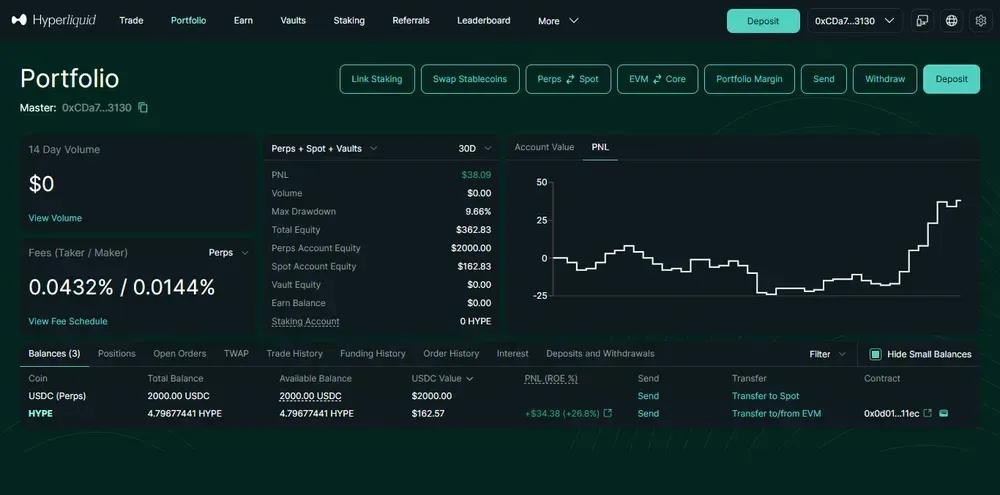
Task: Switch to the Deposits and Withdrawals tab
Action: click(600, 353)
